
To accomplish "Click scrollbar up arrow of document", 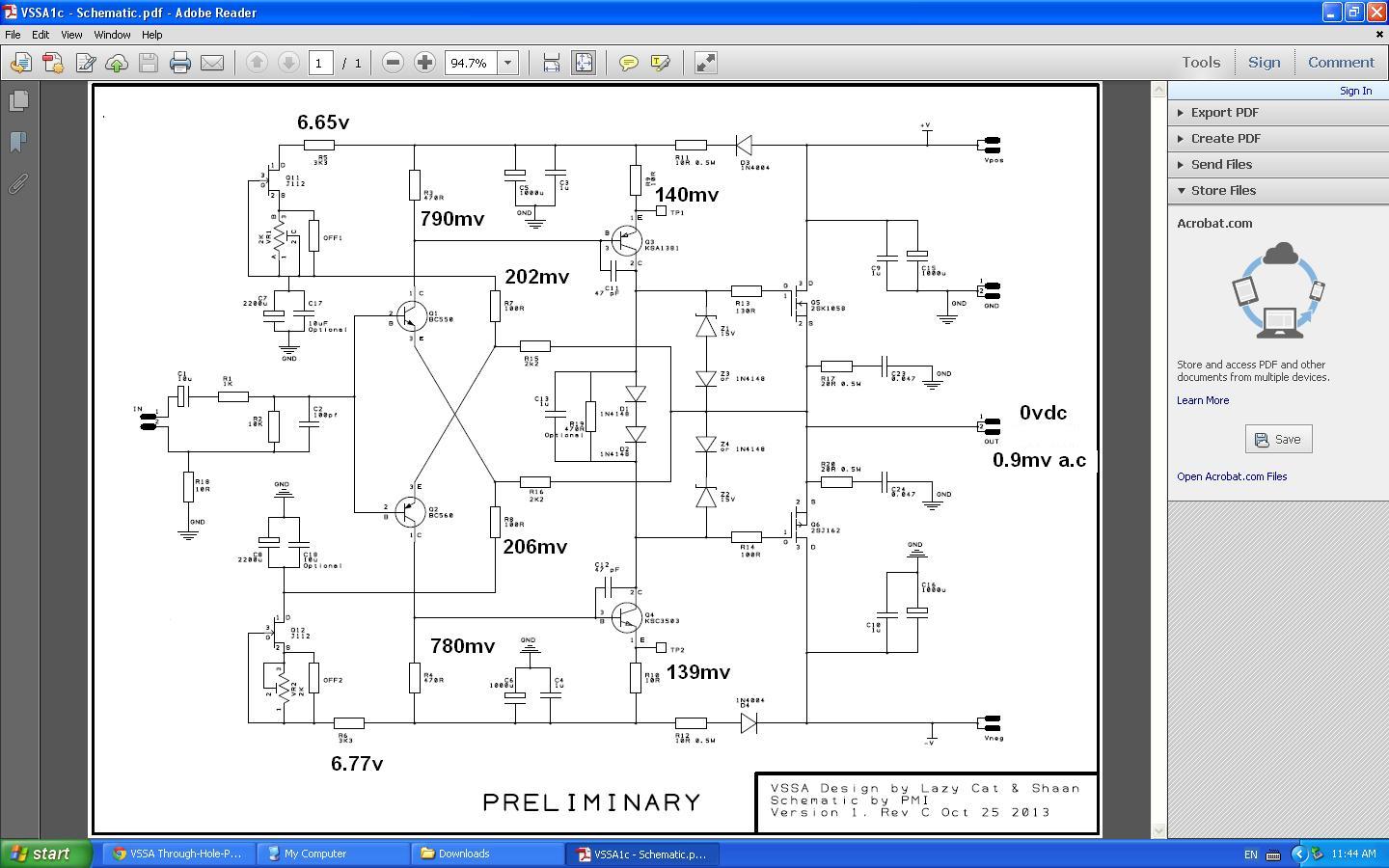I will click(x=1158, y=90).
